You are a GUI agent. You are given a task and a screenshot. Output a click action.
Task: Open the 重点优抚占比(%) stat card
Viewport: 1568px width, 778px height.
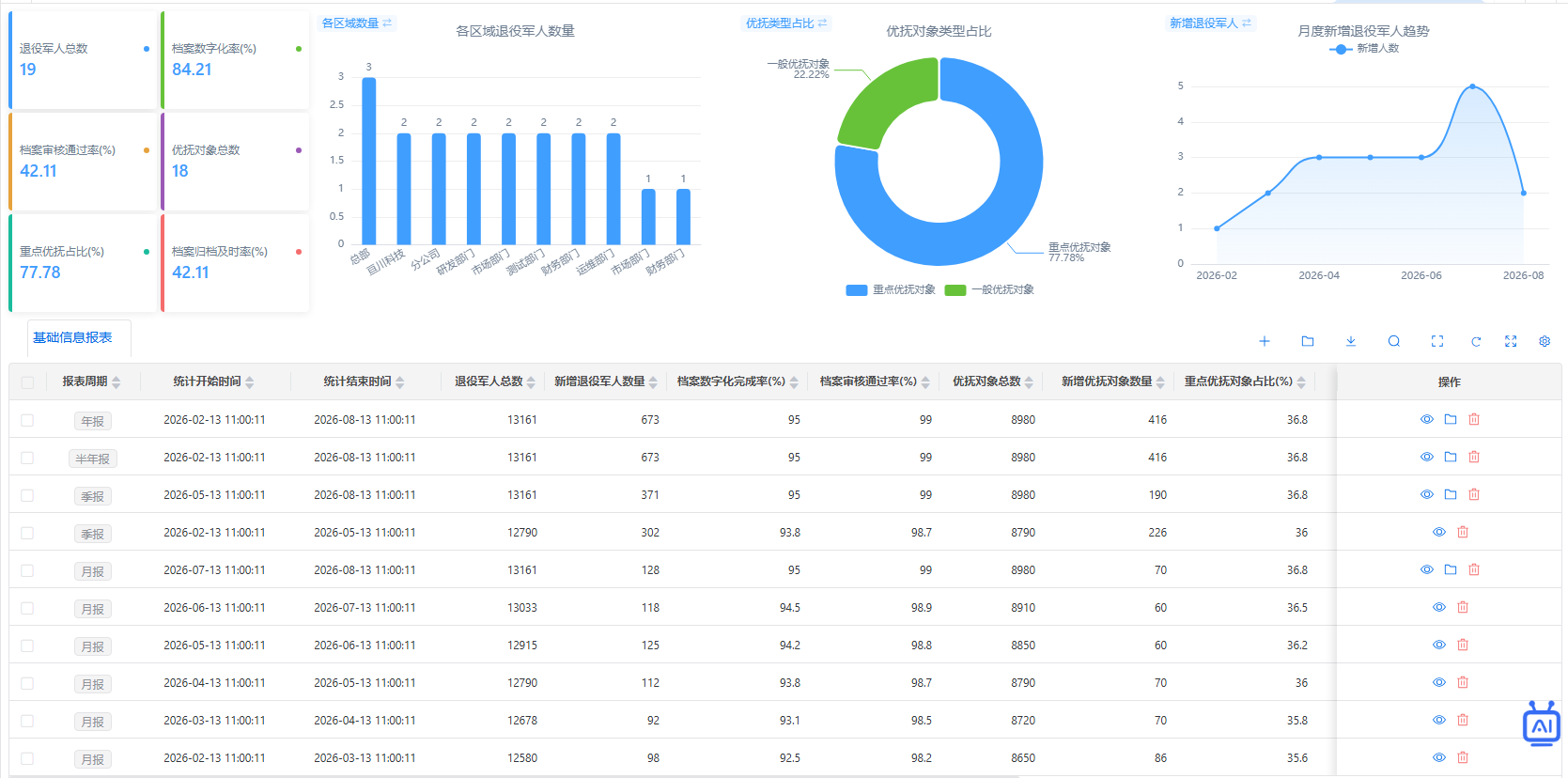pos(83,263)
